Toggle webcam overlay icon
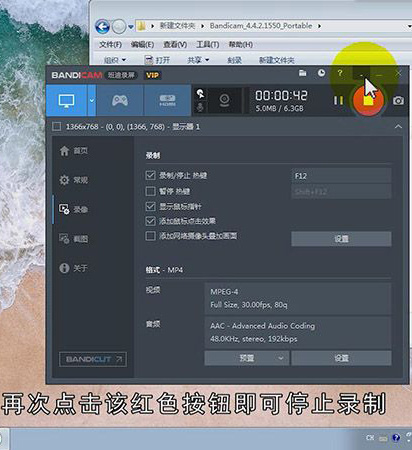 [224, 100]
